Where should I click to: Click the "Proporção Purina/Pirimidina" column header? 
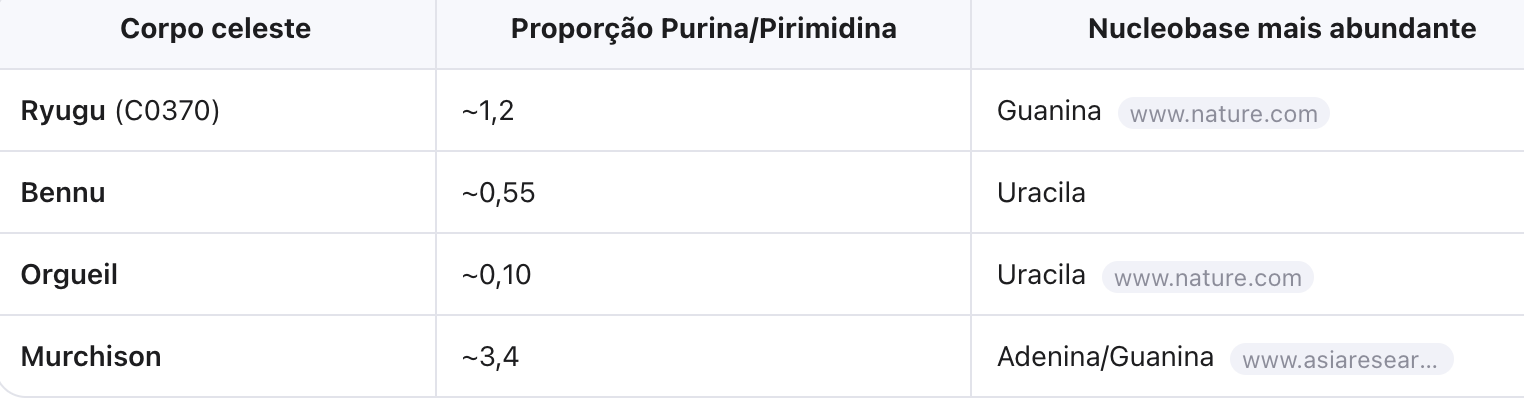[703, 30]
